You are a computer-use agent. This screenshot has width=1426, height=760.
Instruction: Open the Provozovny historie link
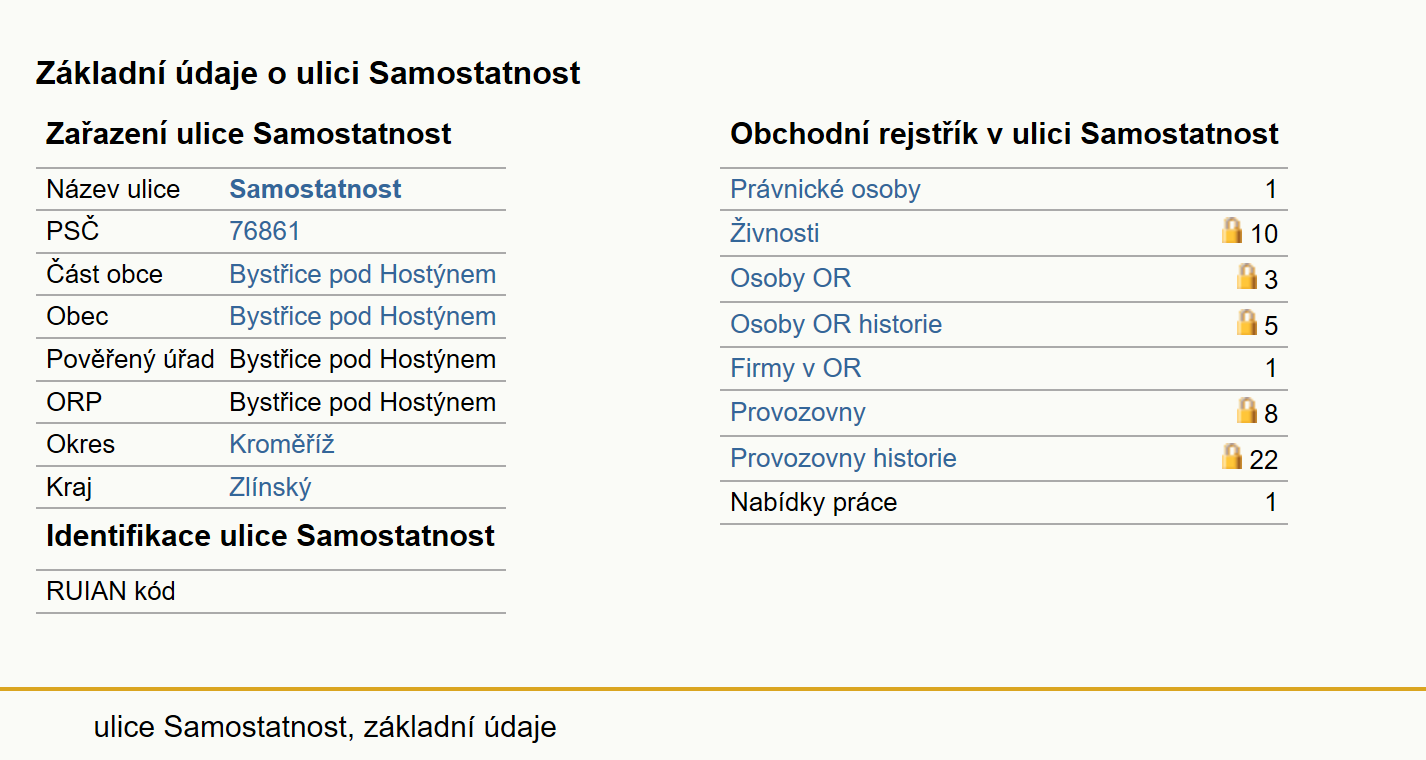click(843, 458)
